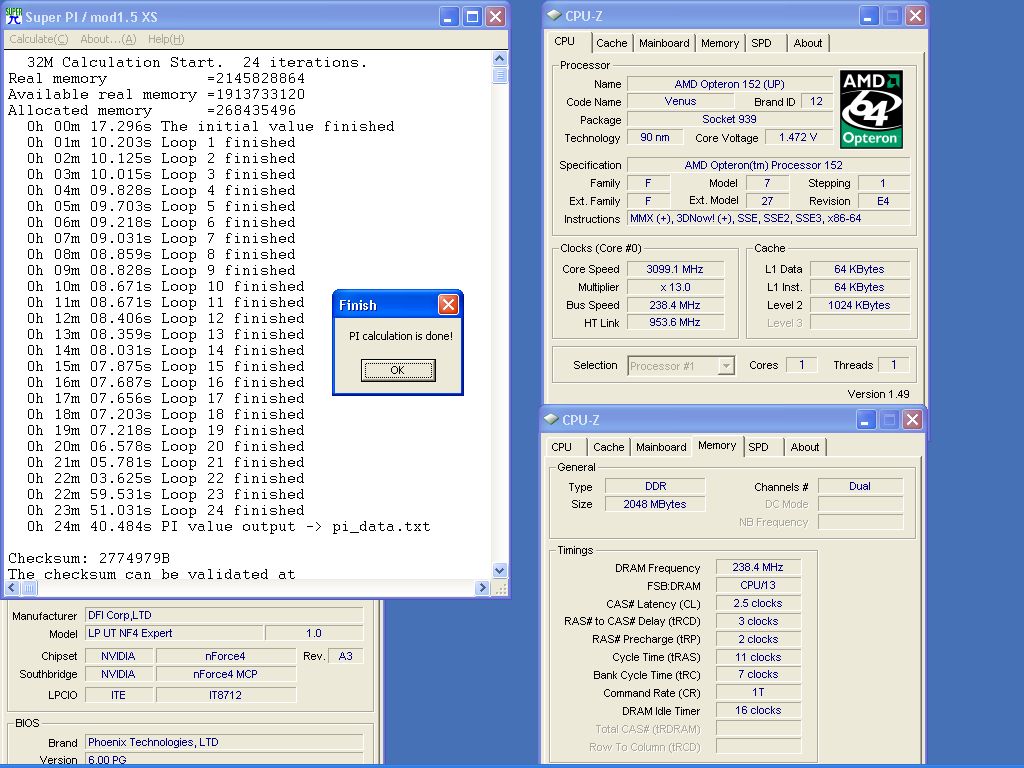This screenshot has height=768, width=1024.
Task: Select Mainboard tab in lower CPU-Z window
Action: [661, 447]
